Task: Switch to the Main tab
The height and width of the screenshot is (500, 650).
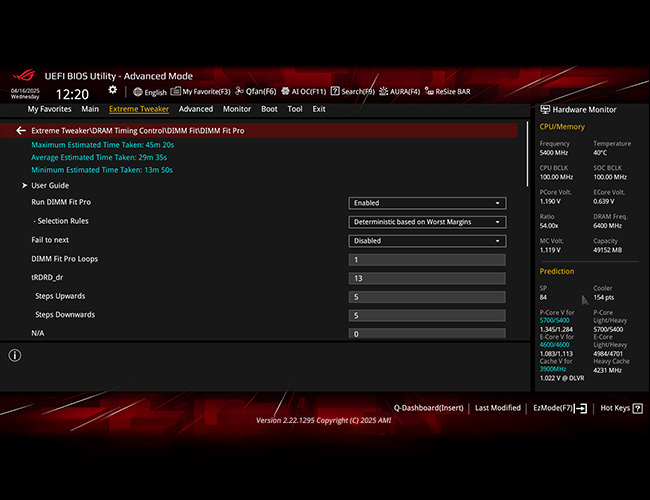Action: (x=90, y=109)
